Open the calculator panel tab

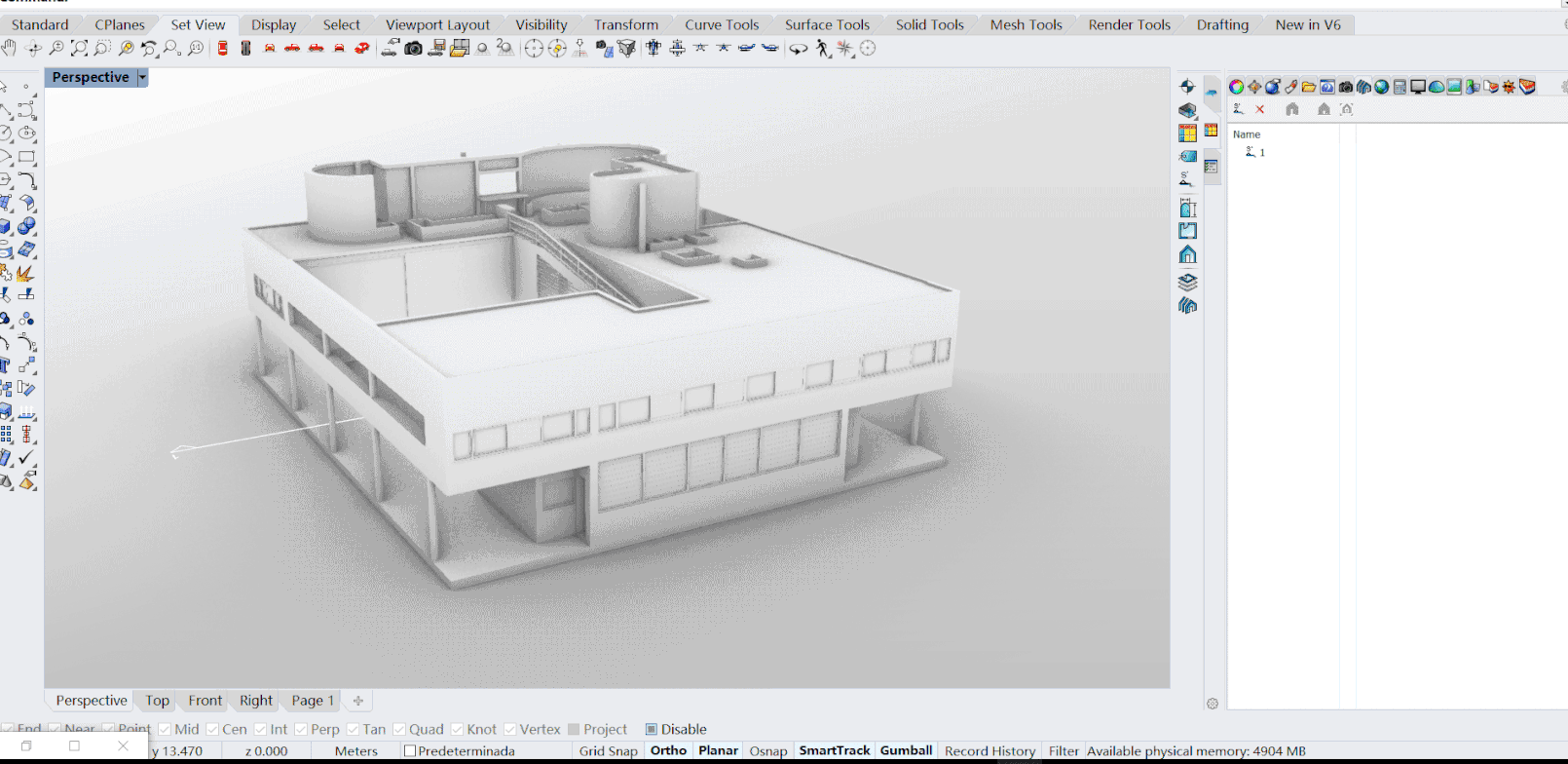click(x=1400, y=87)
